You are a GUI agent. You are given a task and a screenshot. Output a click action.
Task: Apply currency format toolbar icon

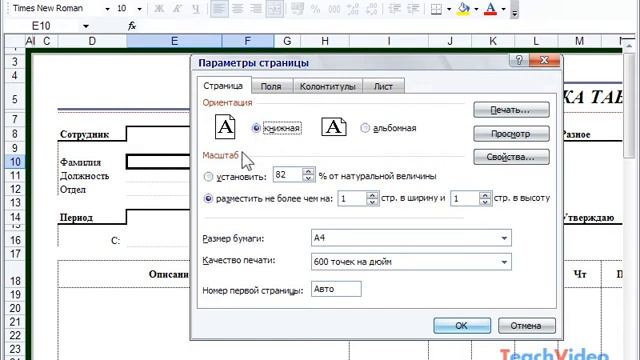pos(298,9)
